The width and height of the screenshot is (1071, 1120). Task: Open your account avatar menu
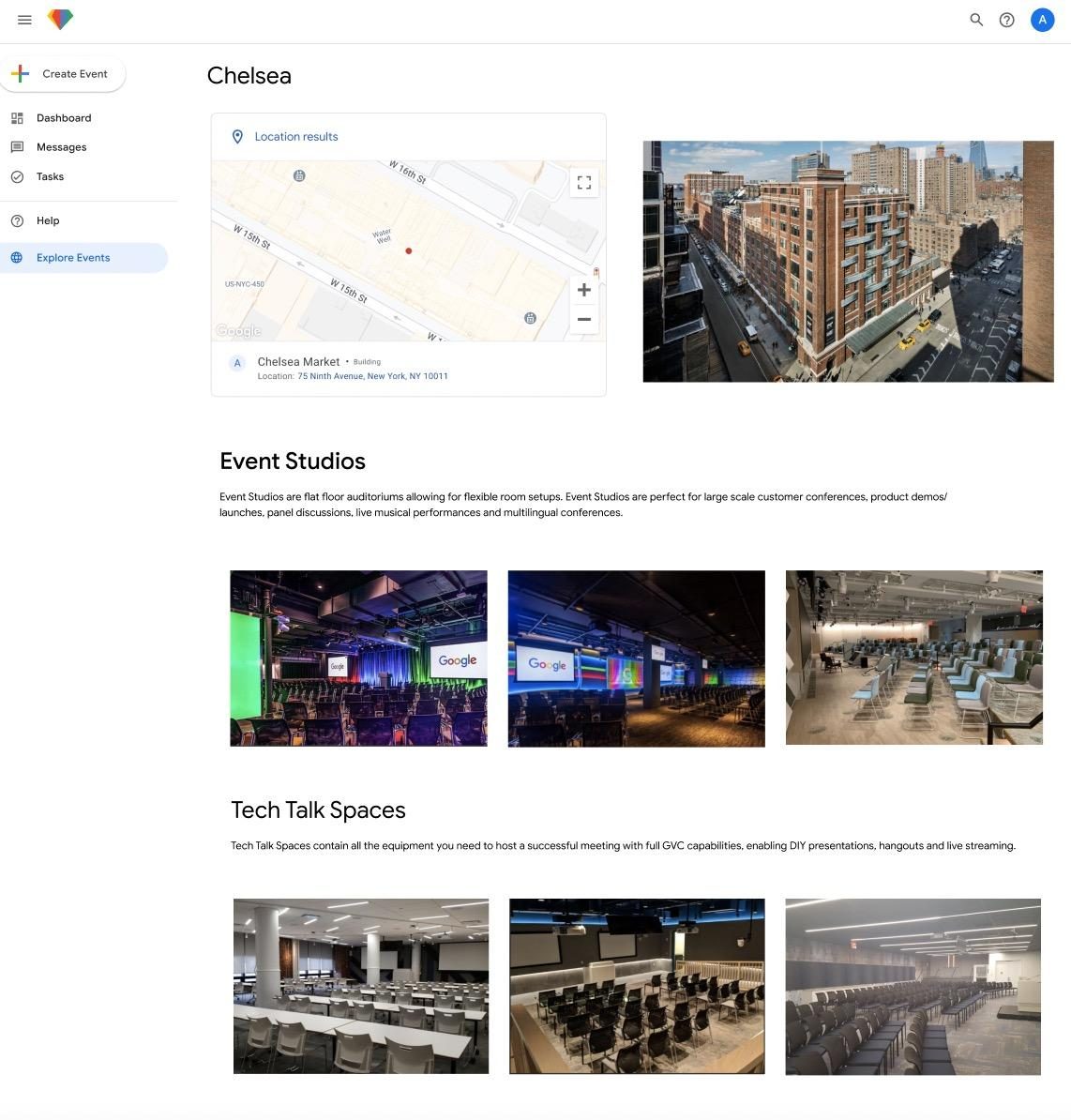coord(1042,19)
